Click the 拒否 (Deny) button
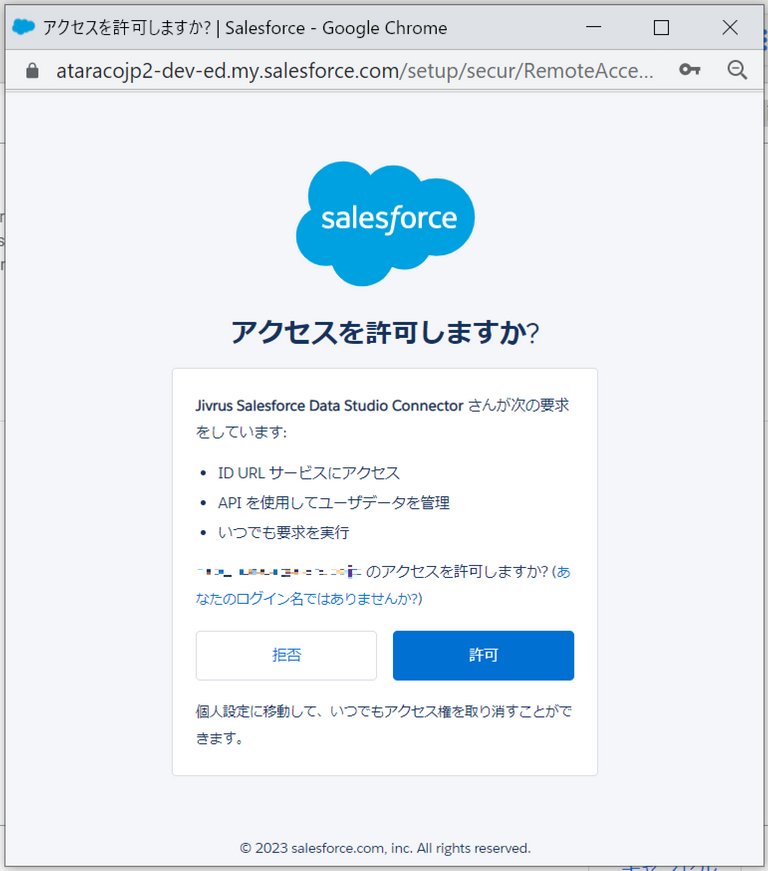 [x=286, y=655]
